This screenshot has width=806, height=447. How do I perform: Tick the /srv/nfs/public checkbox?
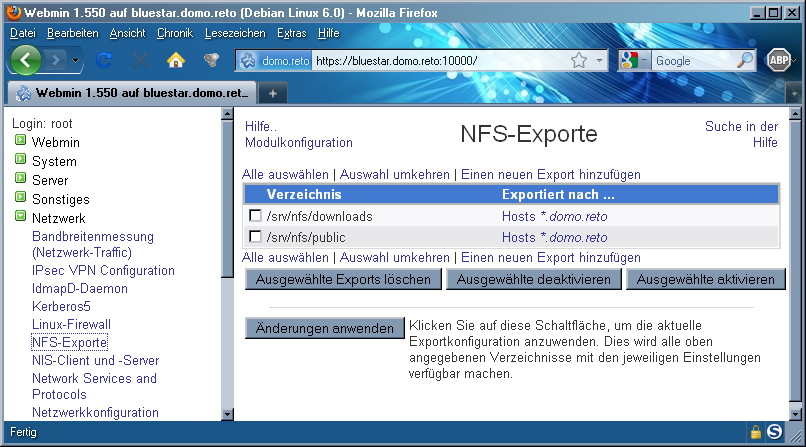pos(255,237)
